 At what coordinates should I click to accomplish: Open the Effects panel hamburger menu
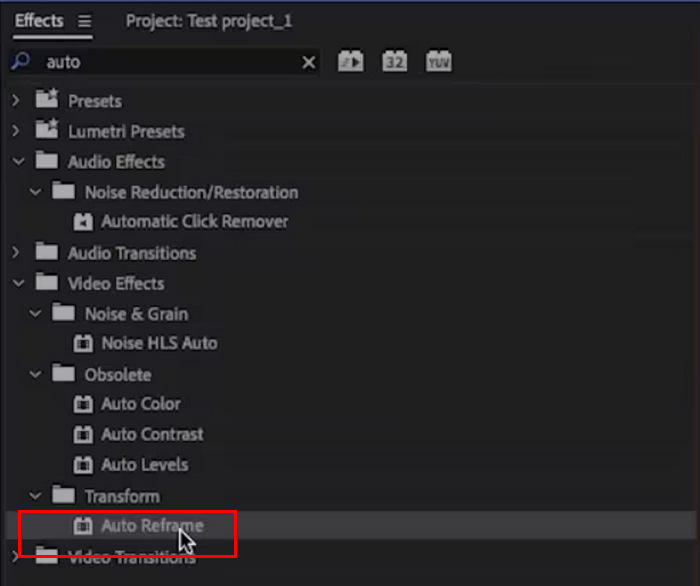(84, 21)
